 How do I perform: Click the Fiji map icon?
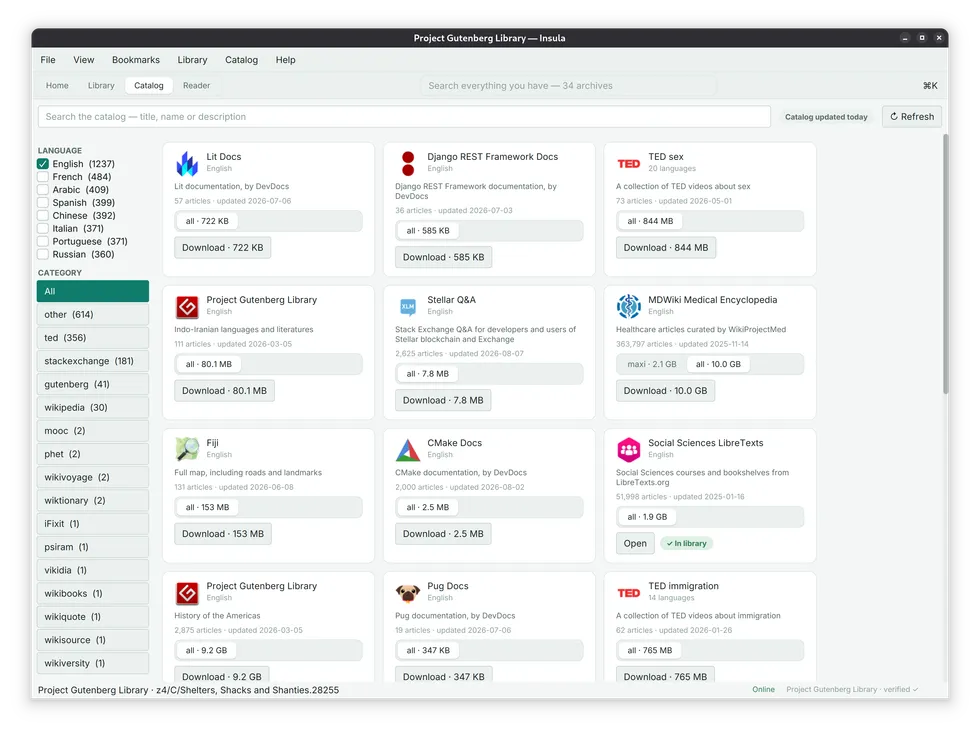coord(187,449)
